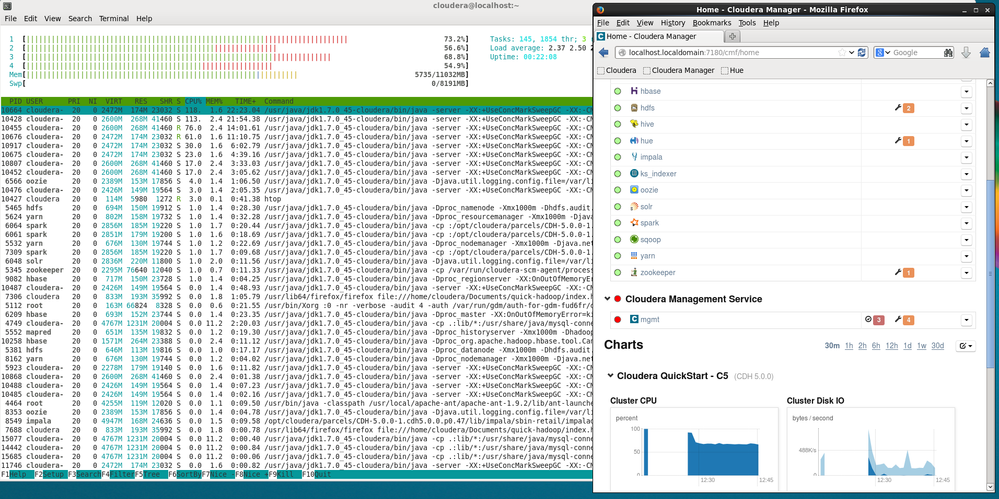Set the charts time range to 1h

tap(850, 346)
